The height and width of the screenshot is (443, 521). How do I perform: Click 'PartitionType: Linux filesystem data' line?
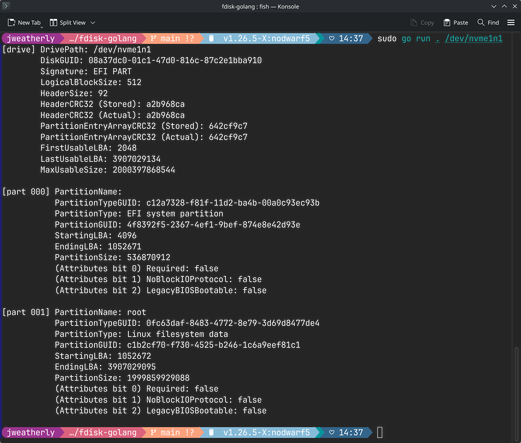[x=141, y=334]
